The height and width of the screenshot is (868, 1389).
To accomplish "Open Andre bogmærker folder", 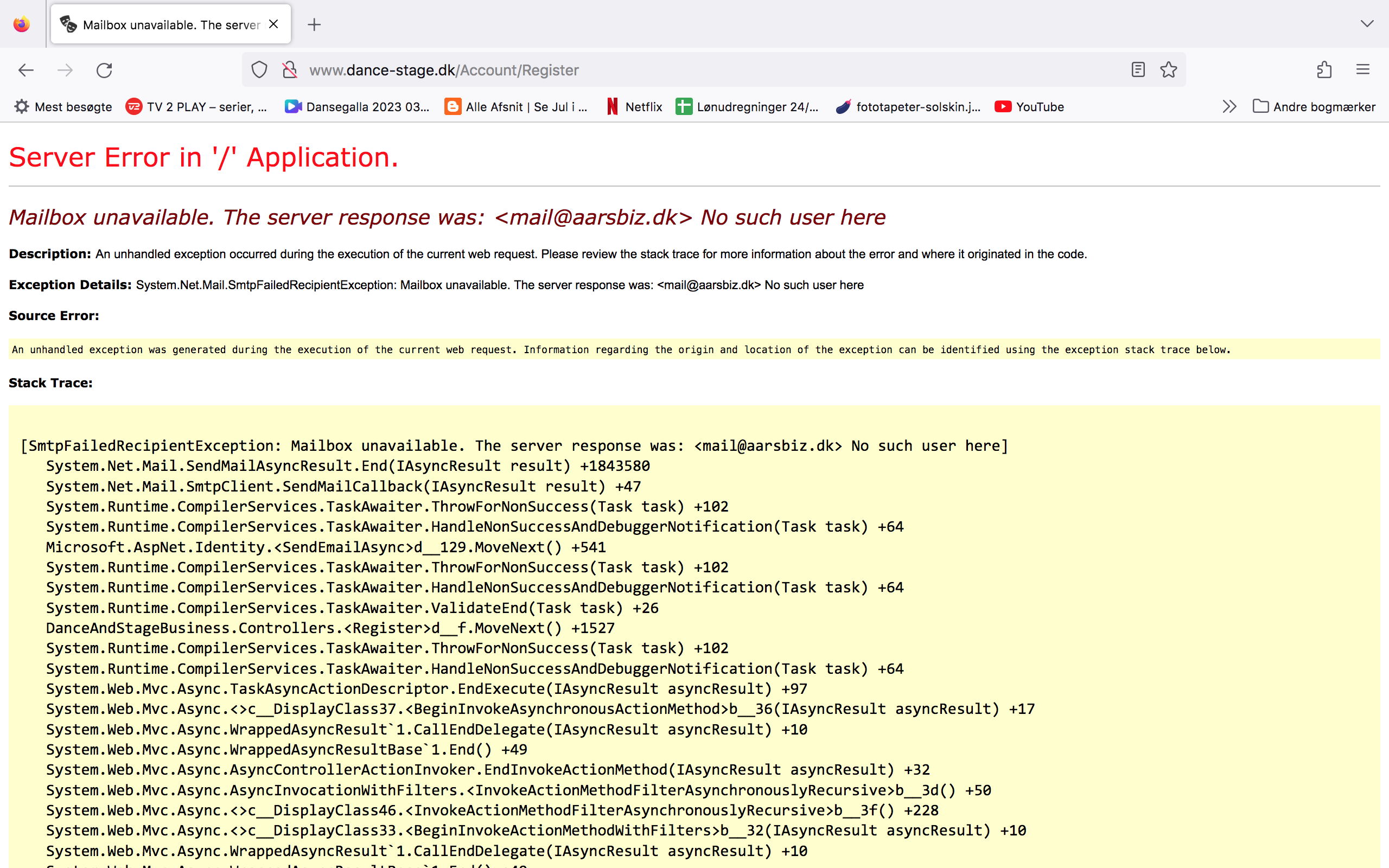I will point(1314,107).
